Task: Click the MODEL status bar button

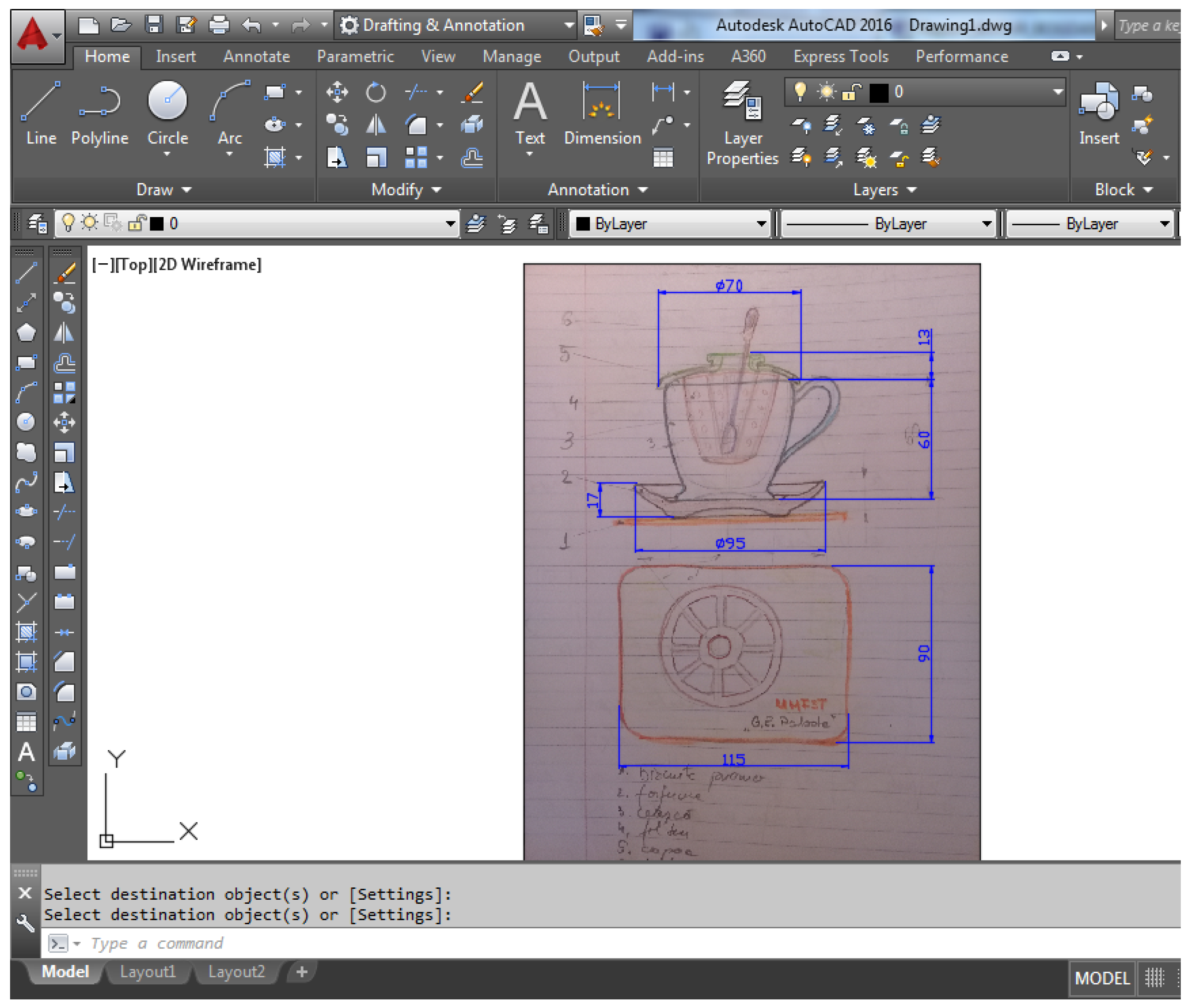Action: click(x=1102, y=978)
